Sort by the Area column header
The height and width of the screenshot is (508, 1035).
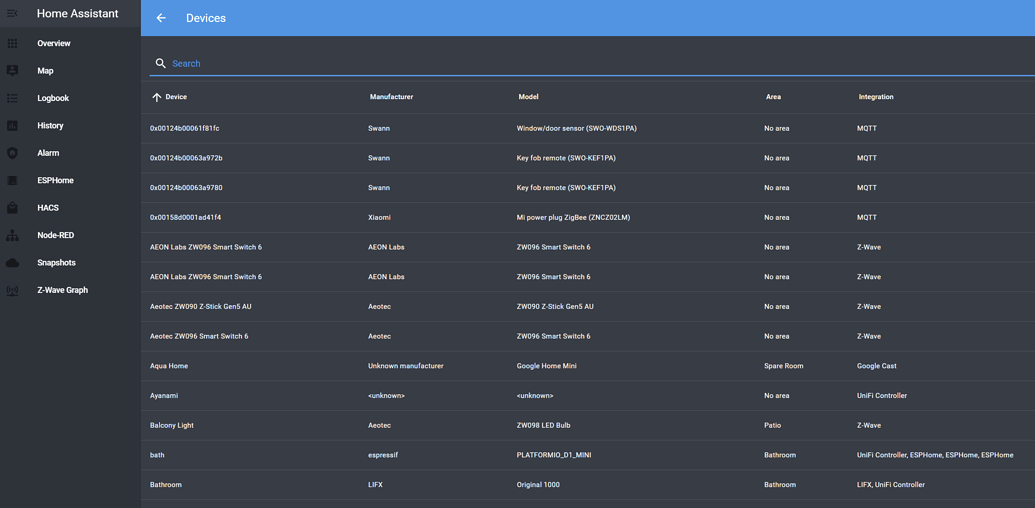[773, 97]
